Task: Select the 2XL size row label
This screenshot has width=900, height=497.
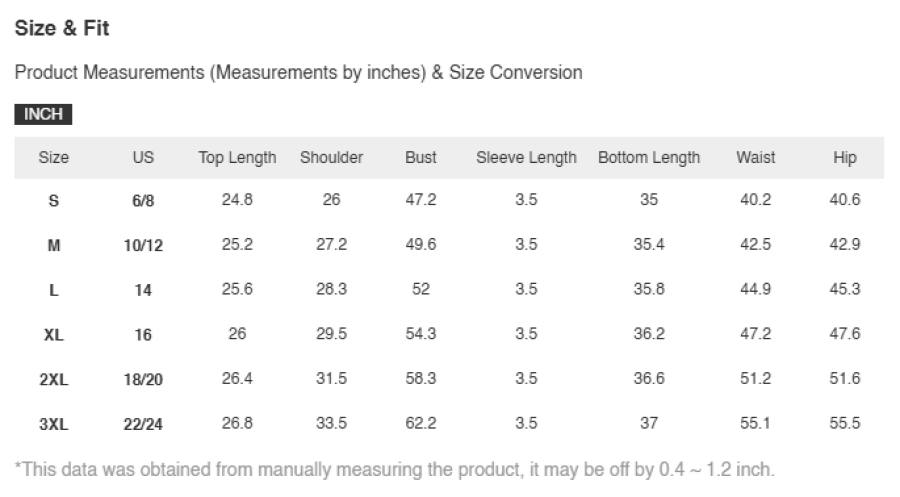Action: click(x=53, y=380)
